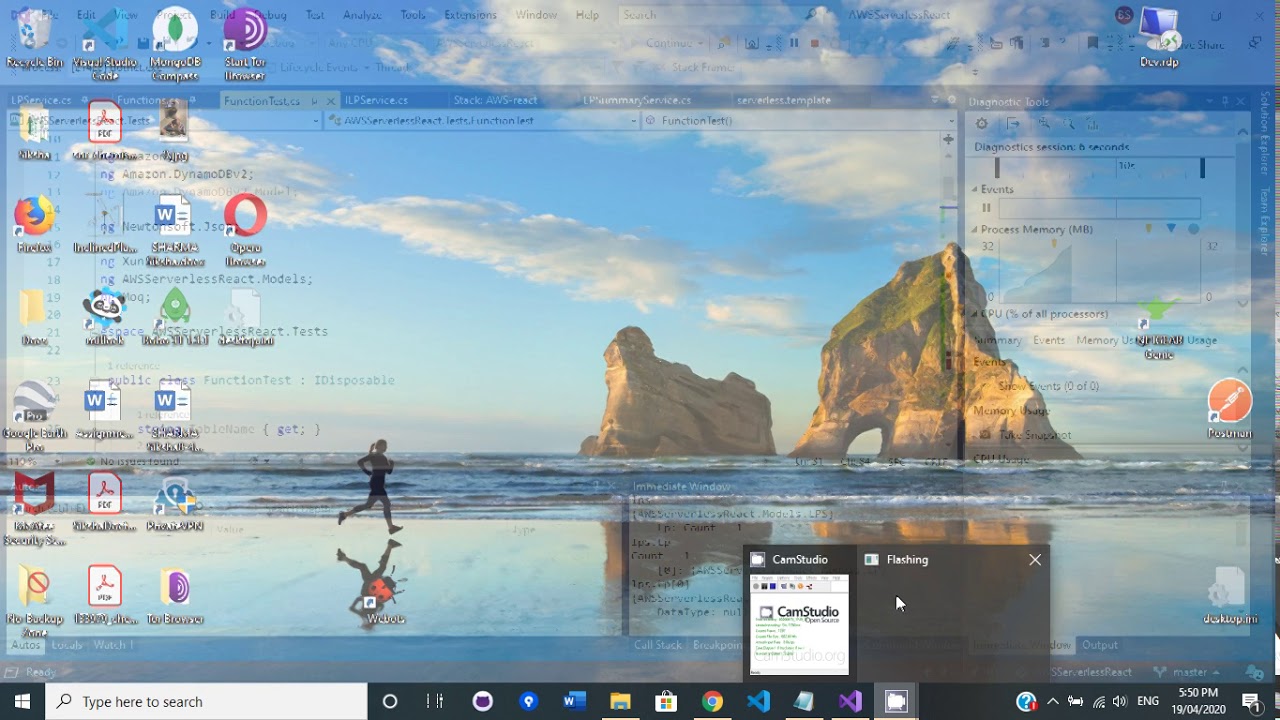Show hidden system tray icons
The image size is (1280, 720).
click(x=1052, y=701)
